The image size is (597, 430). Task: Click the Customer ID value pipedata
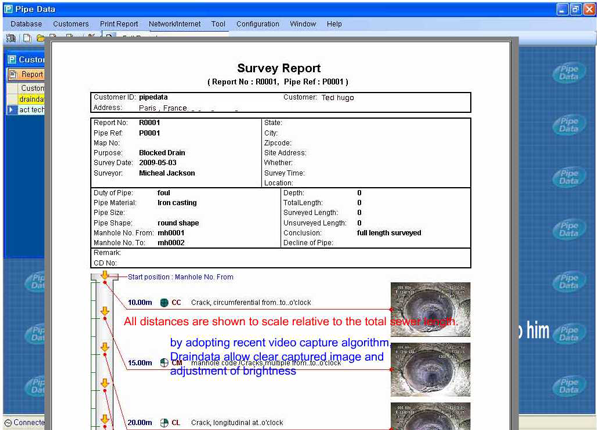[x=153, y=97]
